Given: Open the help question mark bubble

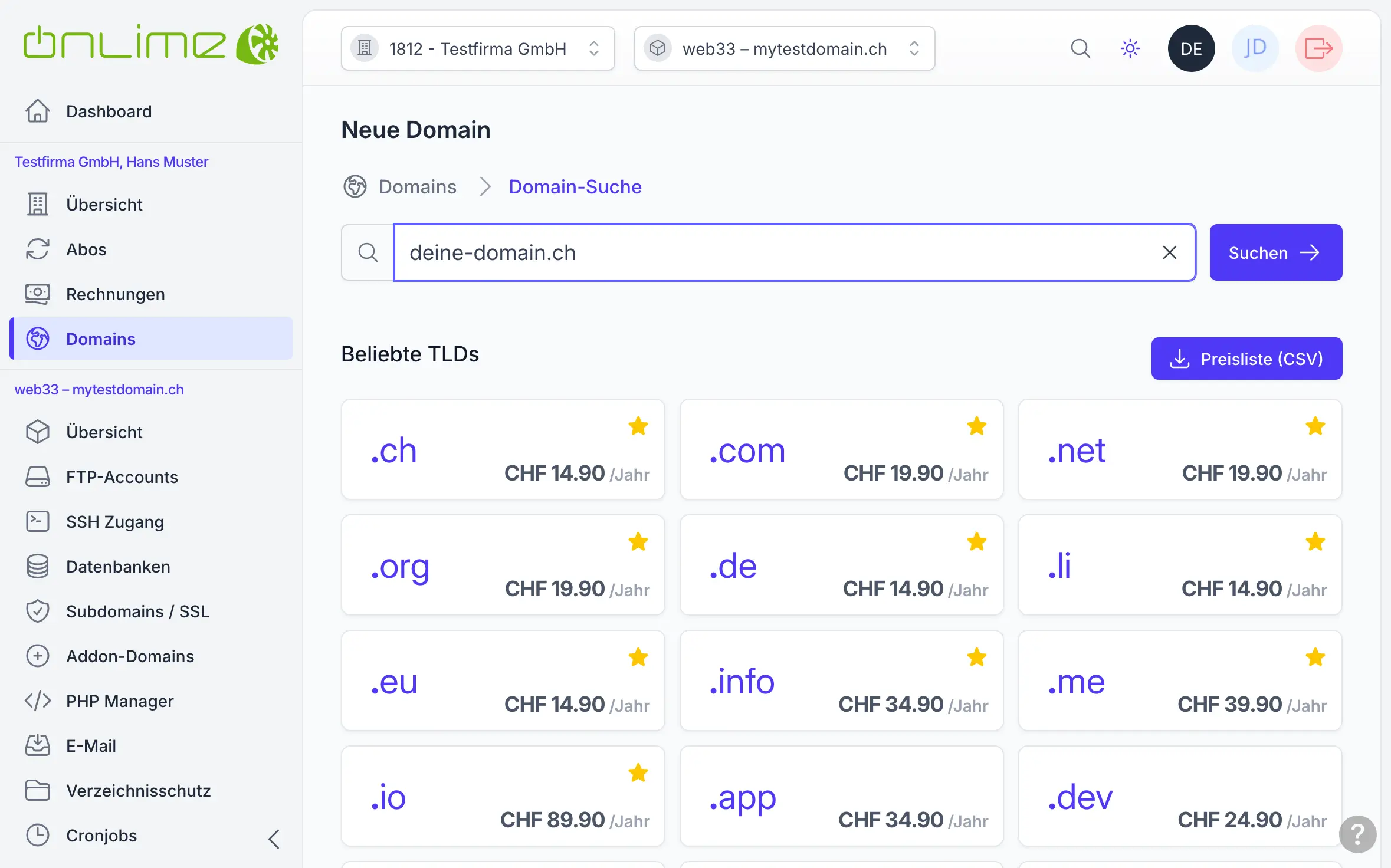Looking at the screenshot, I should pos(1357,834).
